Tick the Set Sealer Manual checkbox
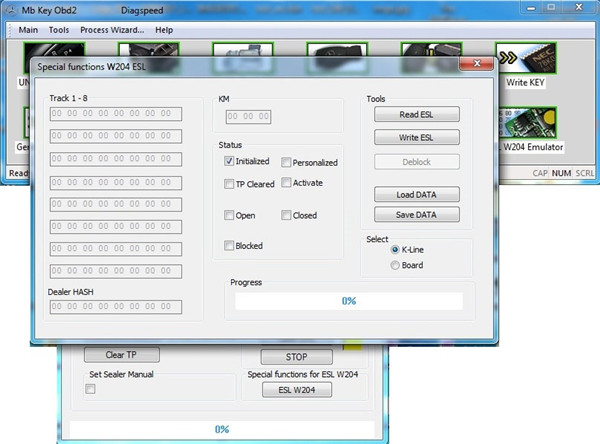The height and width of the screenshot is (444, 600). pyautogui.click(x=90, y=389)
